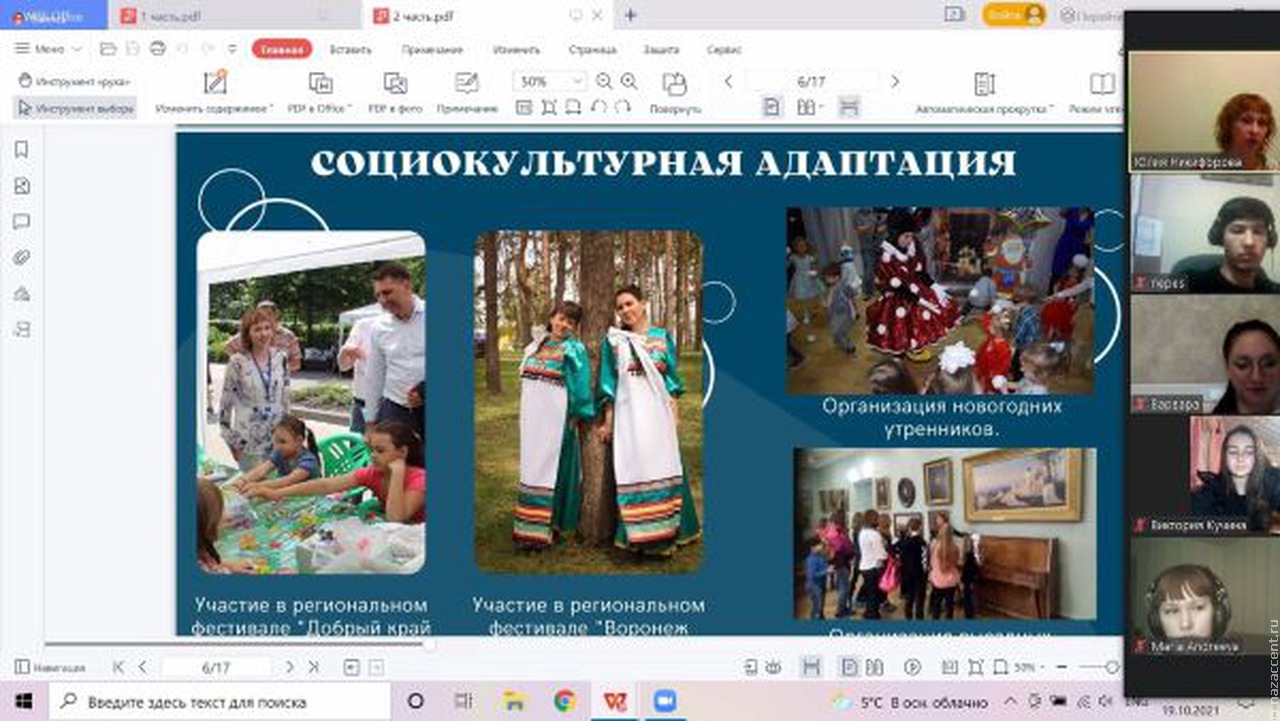Open the 50% zoom combo box
This screenshot has height=721, width=1280.
pos(550,81)
